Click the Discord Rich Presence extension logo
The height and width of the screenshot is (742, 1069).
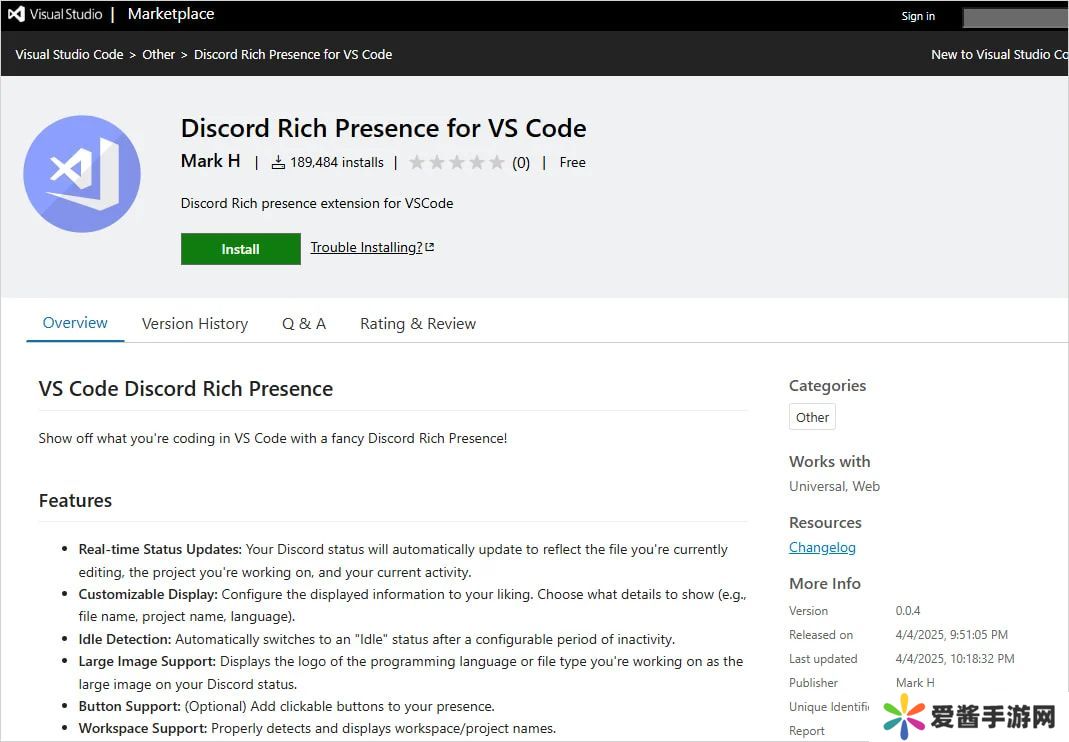82,174
